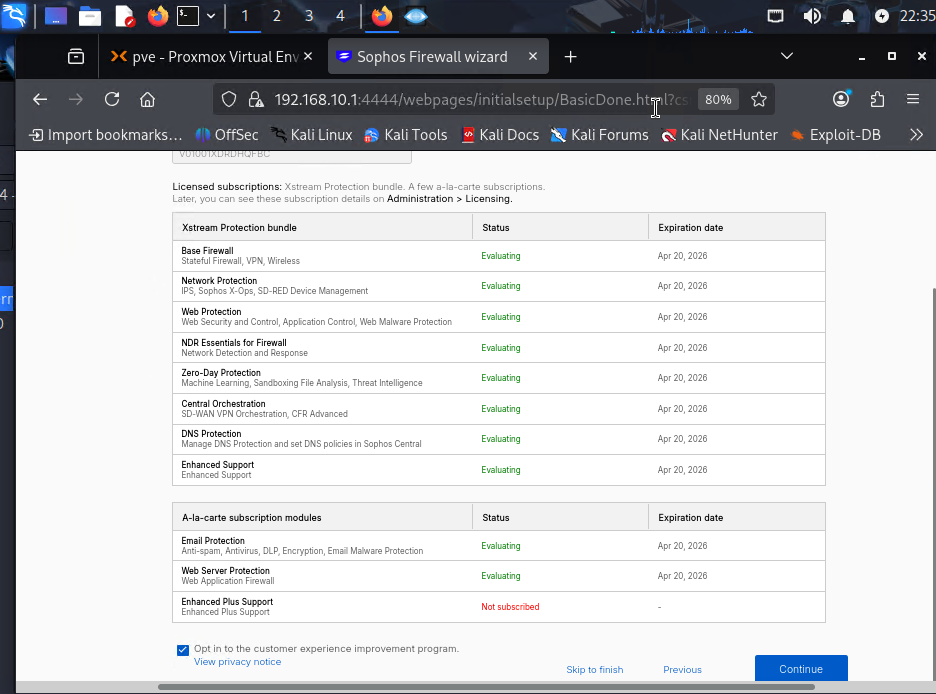Viewport: 936px width, 694px height.
Task: Open the Firefox hamburger application menu
Action: (x=913, y=99)
